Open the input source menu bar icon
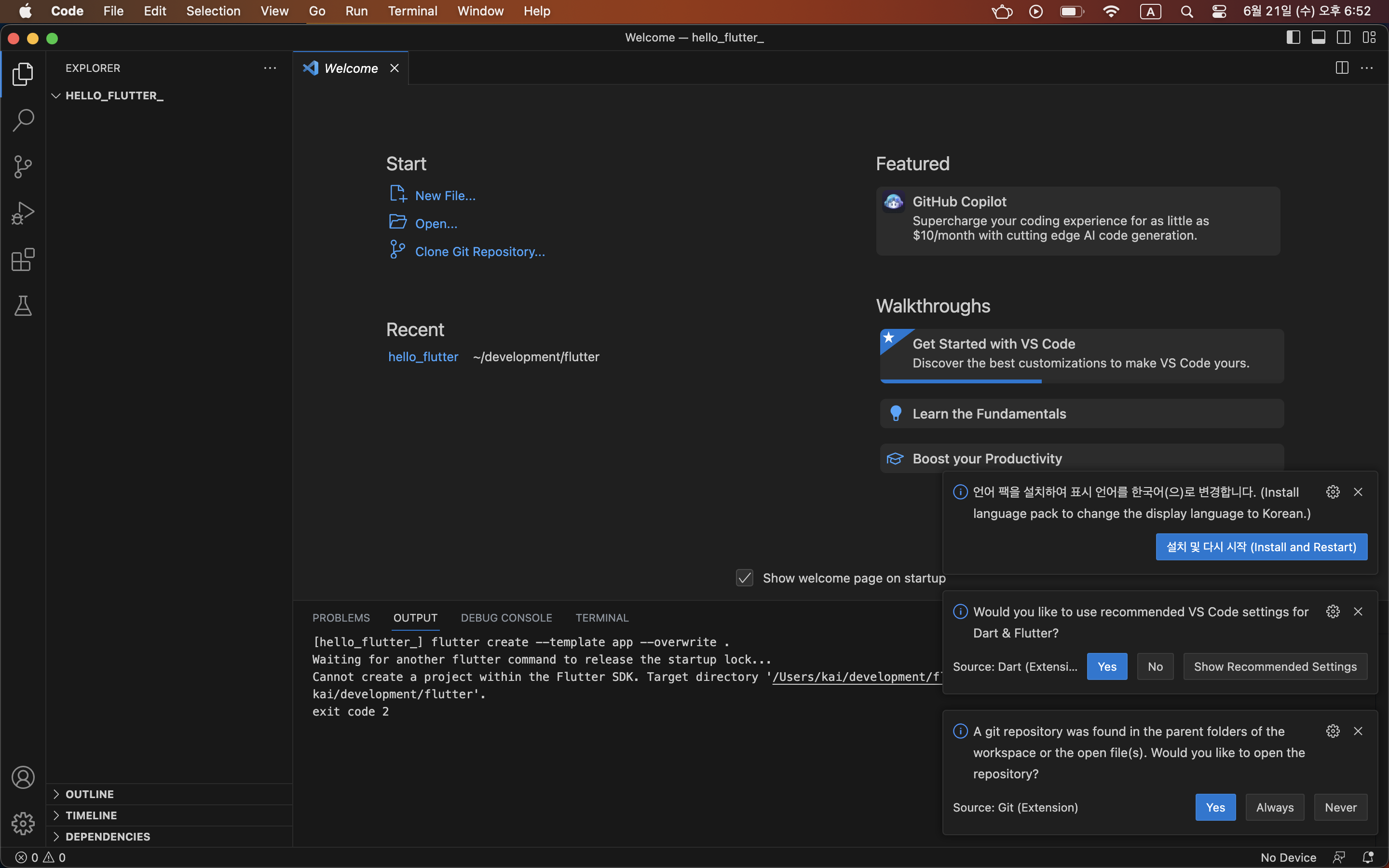Viewport: 1389px width, 868px height. (1150, 12)
